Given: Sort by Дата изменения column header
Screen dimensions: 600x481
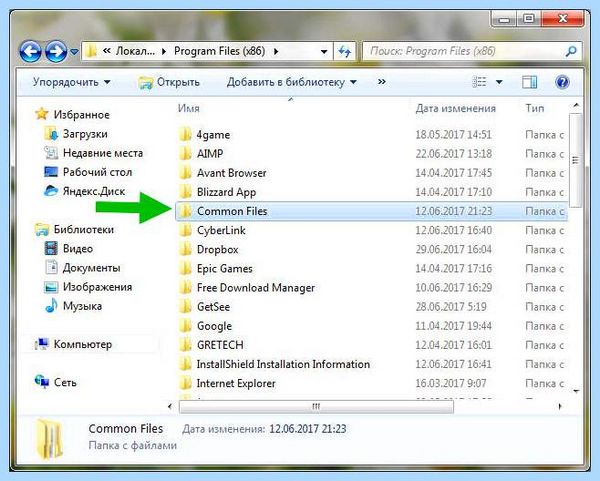Looking at the screenshot, I should [x=455, y=108].
